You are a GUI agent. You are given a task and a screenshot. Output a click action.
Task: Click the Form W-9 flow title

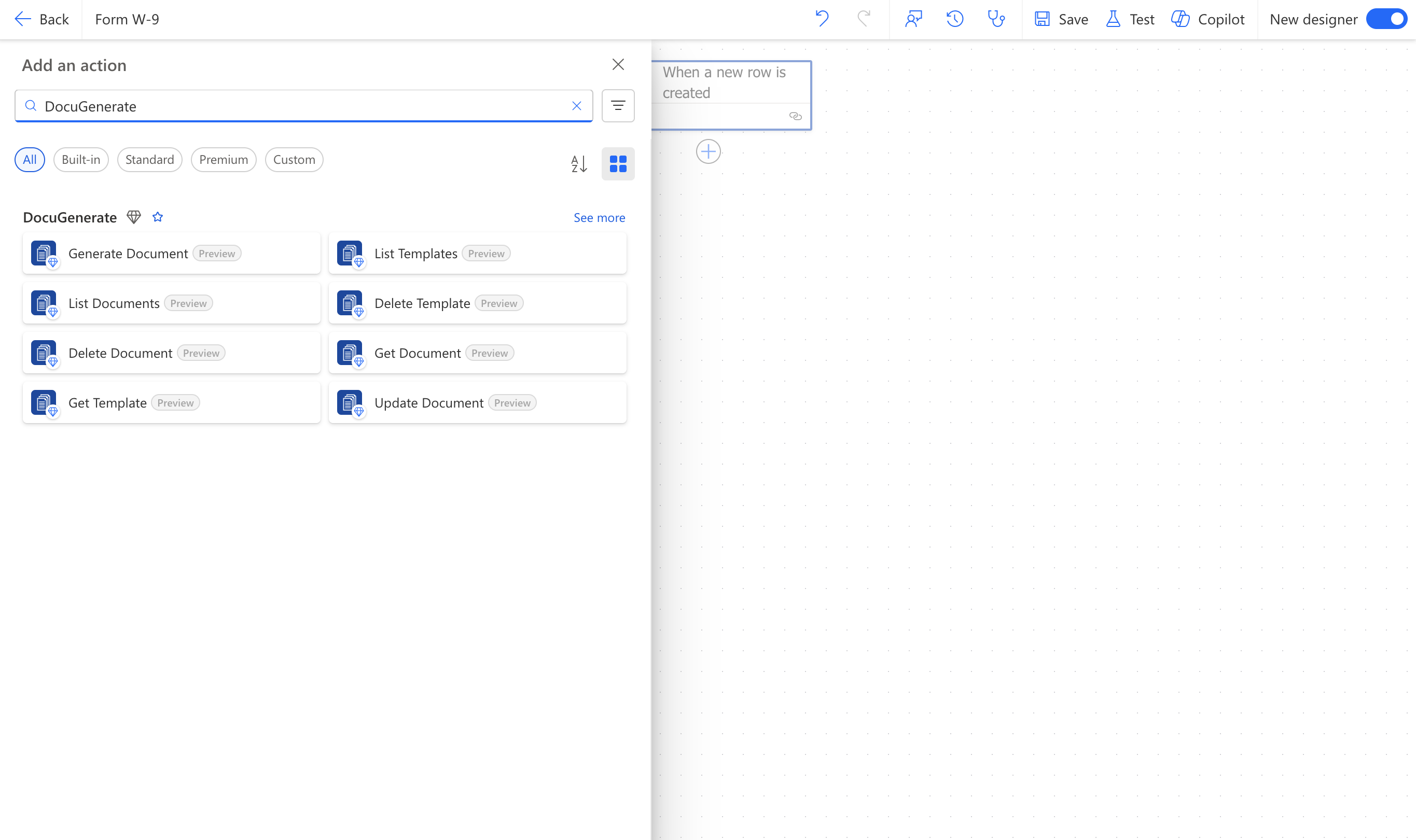click(x=127, y=19)
